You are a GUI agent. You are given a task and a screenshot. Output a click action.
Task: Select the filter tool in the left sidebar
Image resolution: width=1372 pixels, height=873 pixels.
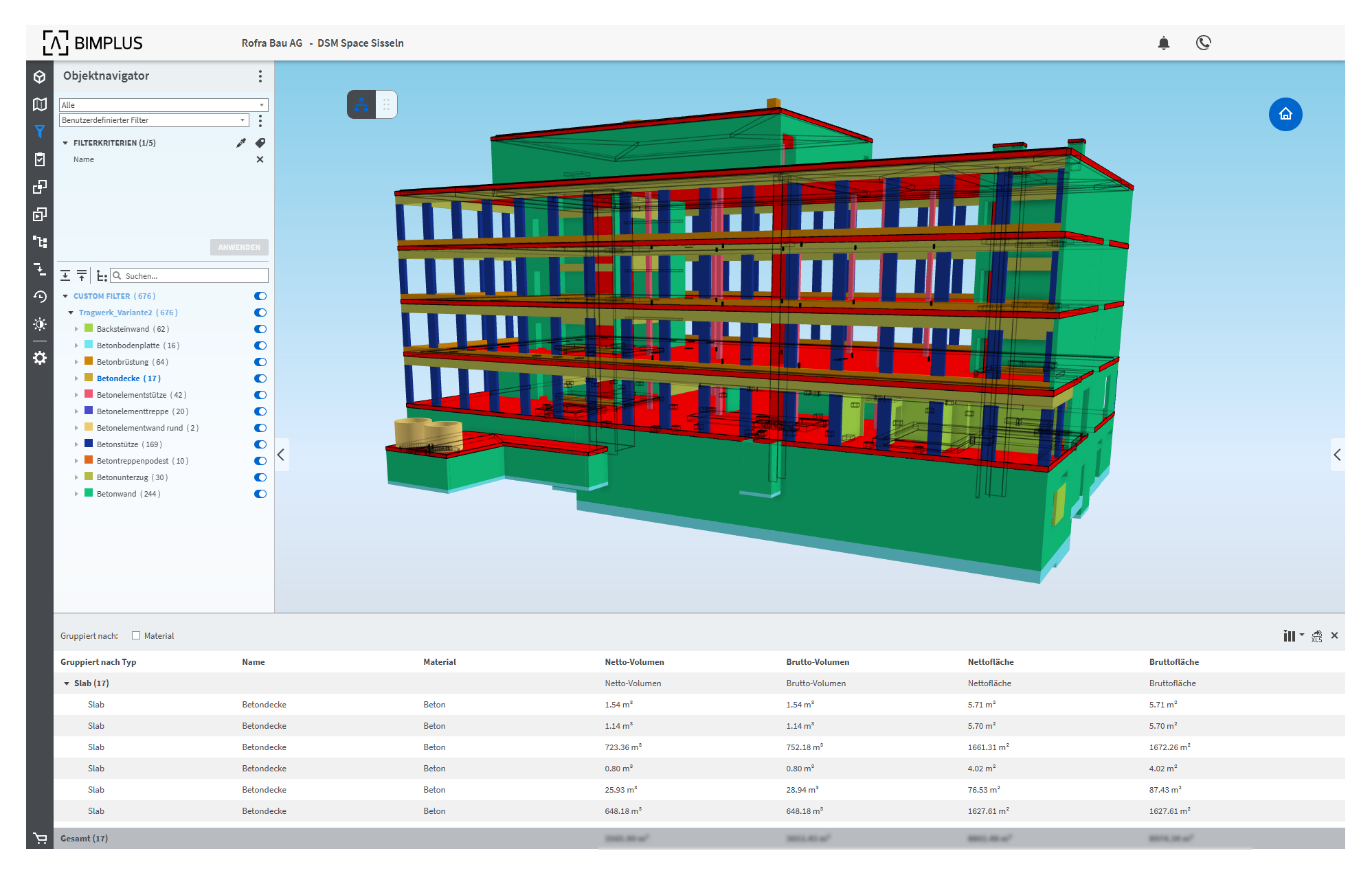click(x=40, y=131)
